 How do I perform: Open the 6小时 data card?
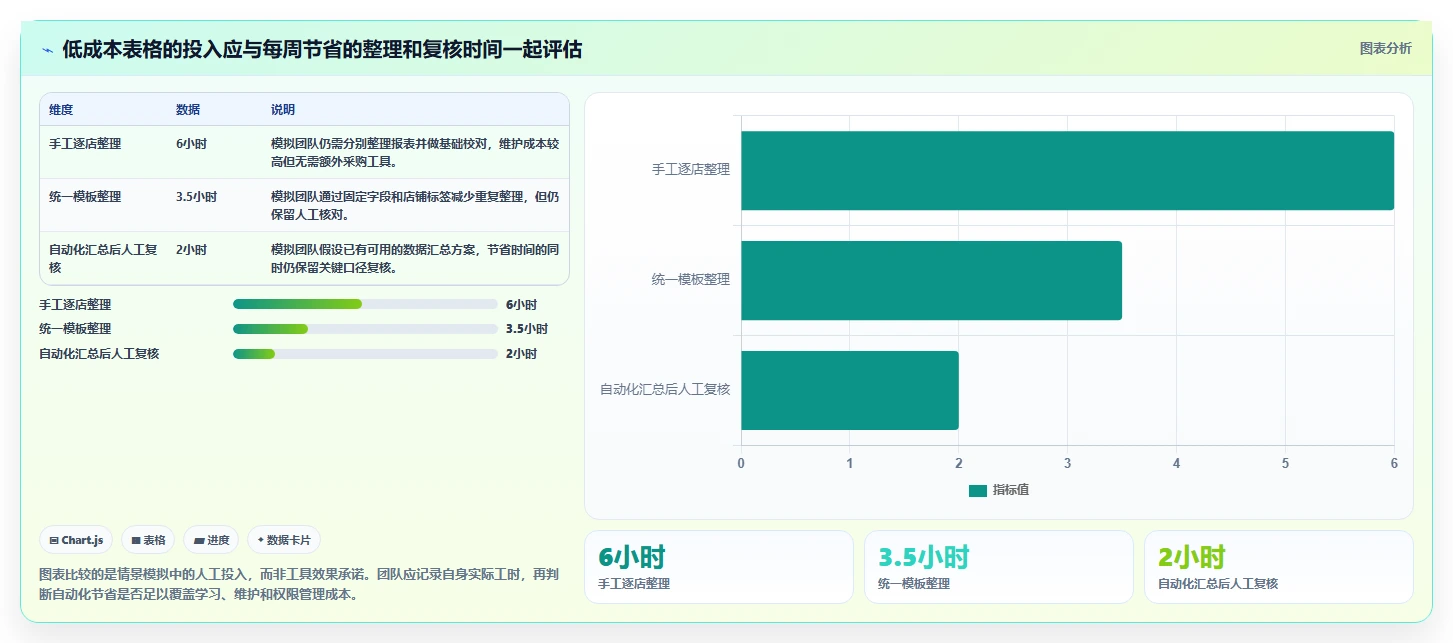[719, 567]
